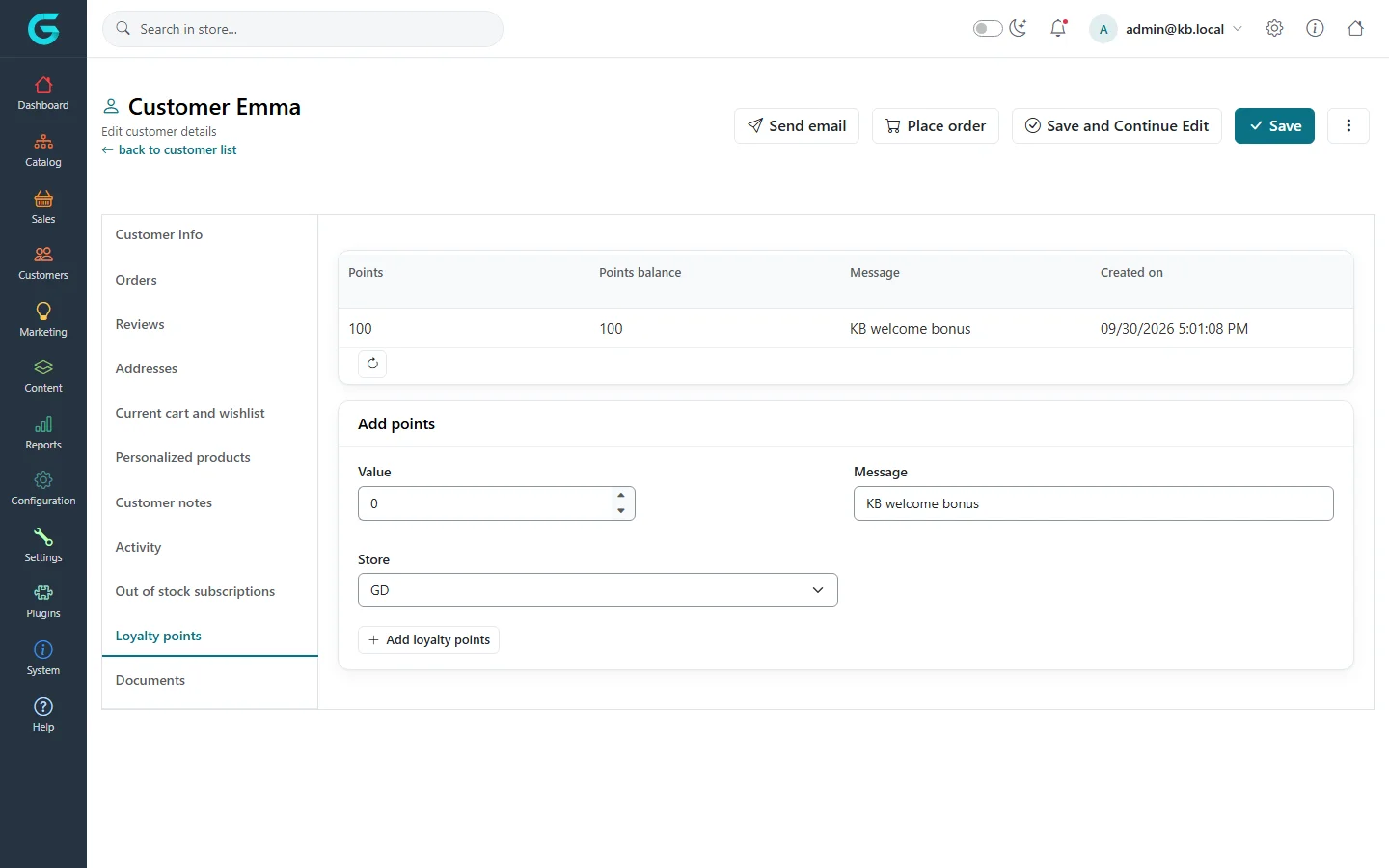This screenshot has width=1389, height=868.
Task: Open the System info section
Action: [x=43, y=659]
